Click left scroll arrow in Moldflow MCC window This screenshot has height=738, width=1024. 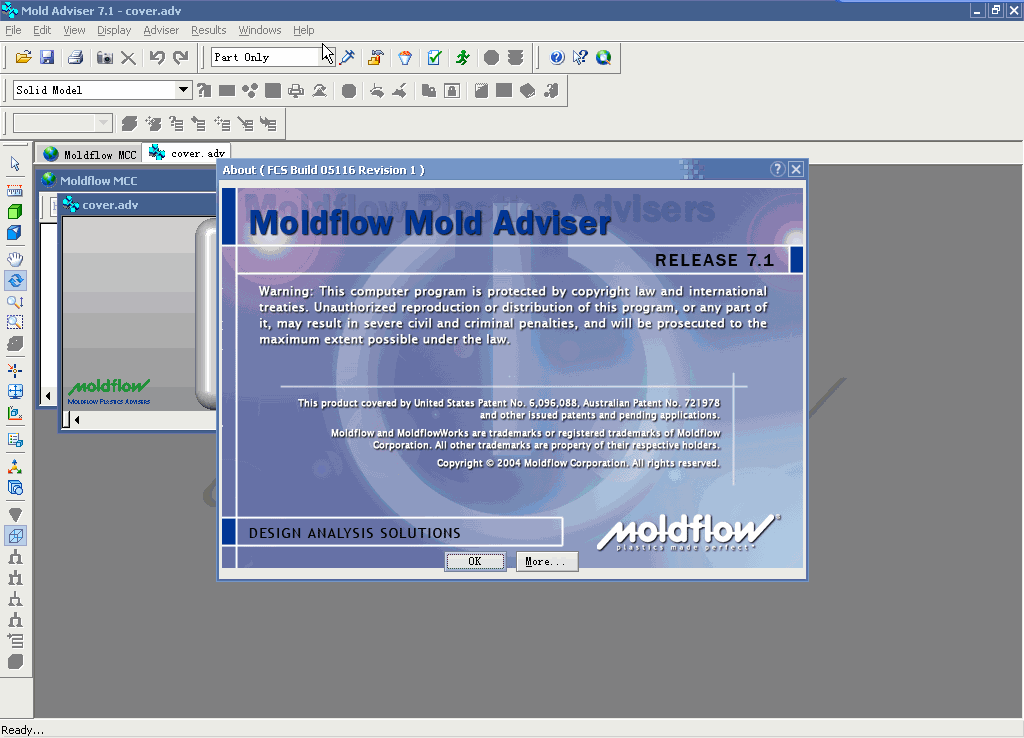pos(48,396)
